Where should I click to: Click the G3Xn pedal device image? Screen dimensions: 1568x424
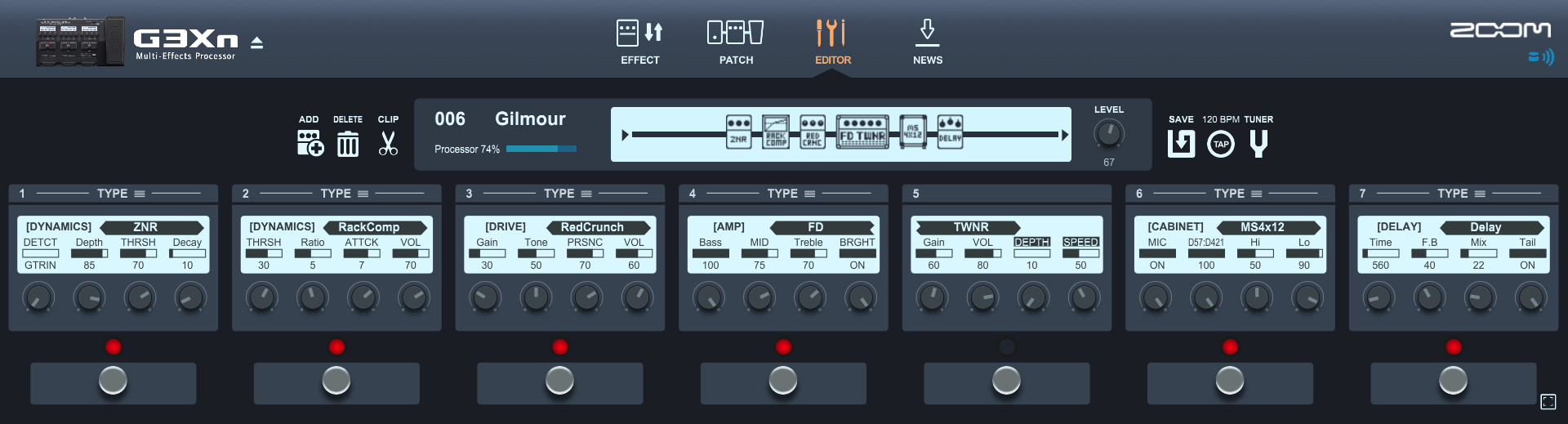click(x=80, y=42)
